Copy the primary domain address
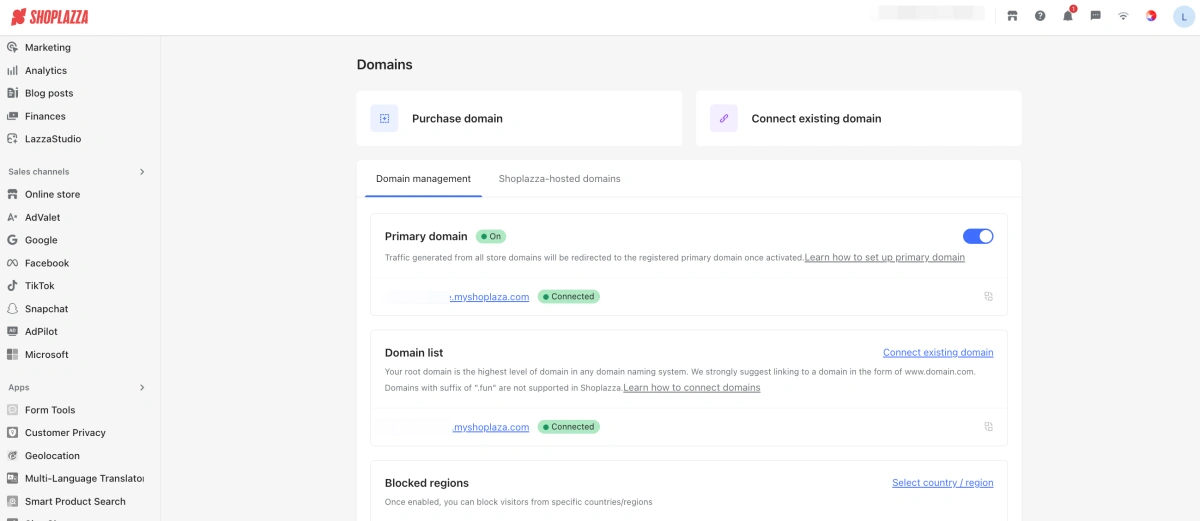 point(988,296)
